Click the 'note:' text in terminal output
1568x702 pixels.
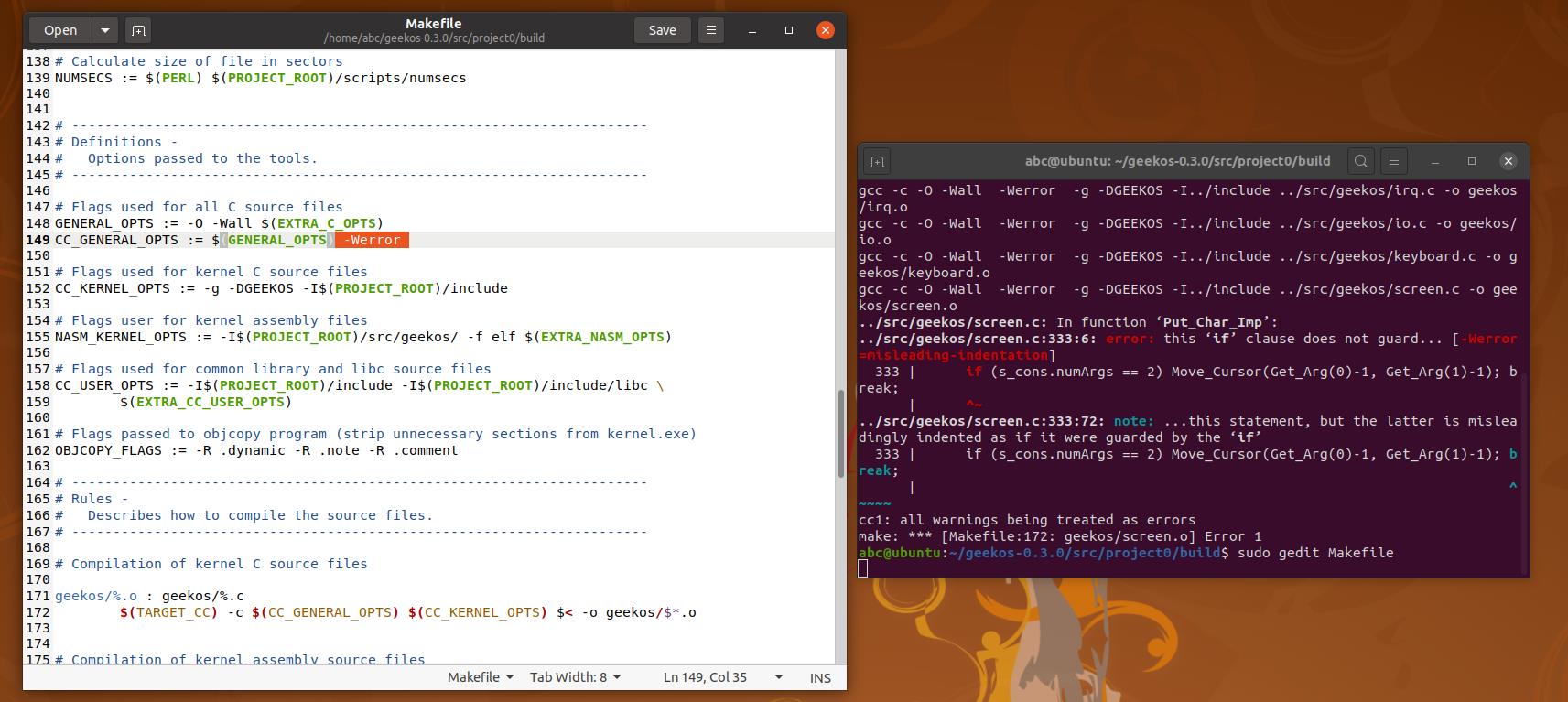click(1133, 421)
